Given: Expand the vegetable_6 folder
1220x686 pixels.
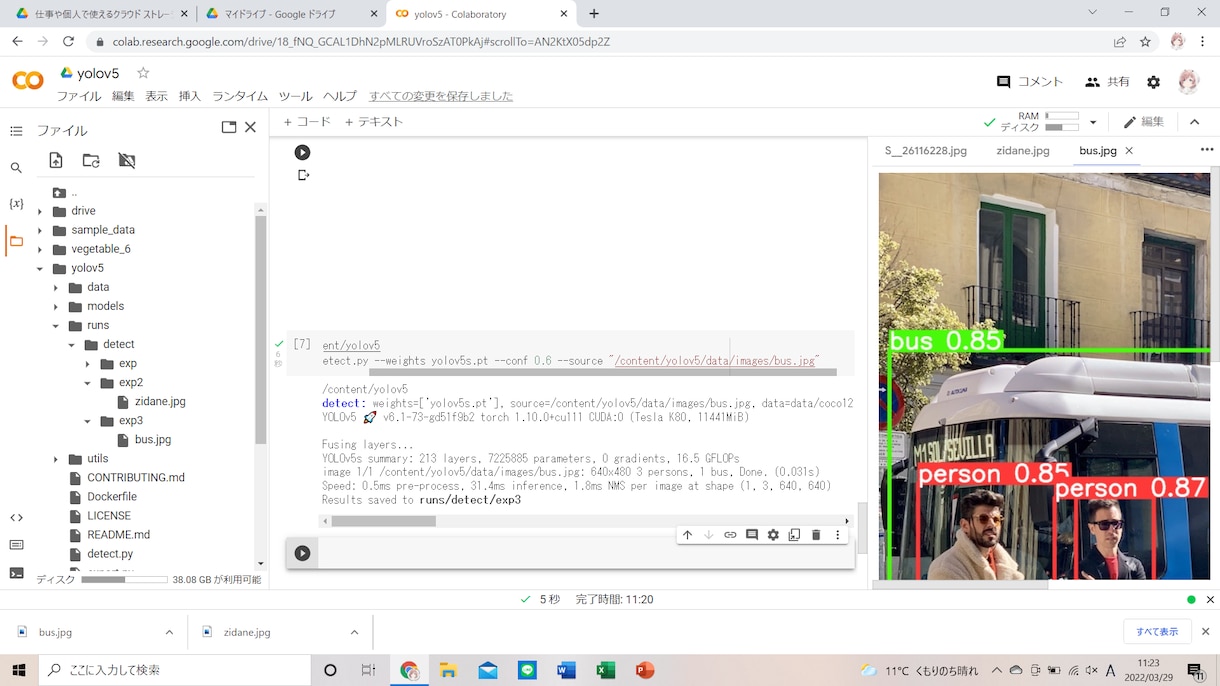Looking at the screenshot, I should [x=40, y=250].
